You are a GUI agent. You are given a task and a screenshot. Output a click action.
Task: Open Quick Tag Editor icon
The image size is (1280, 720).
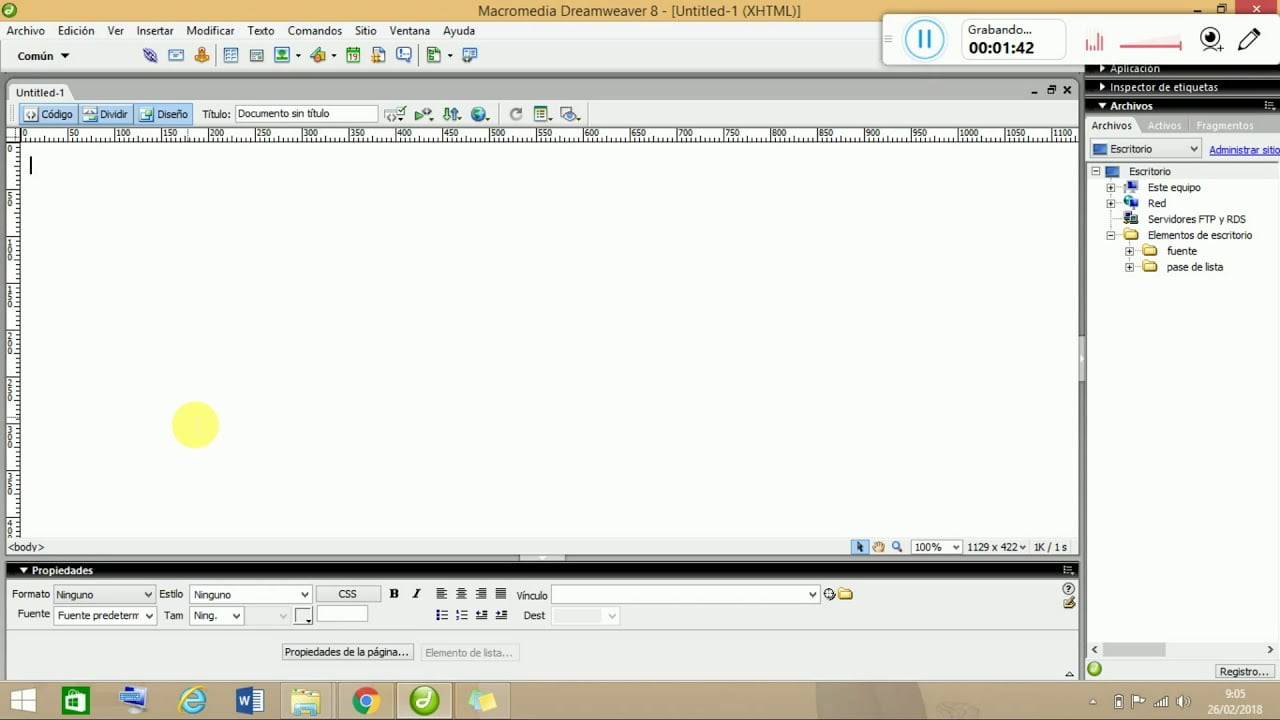1068,603
